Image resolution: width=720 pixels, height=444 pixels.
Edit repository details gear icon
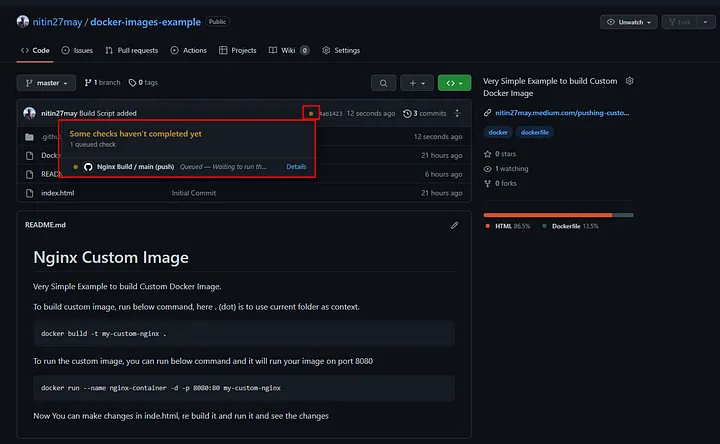pos(630,81)
